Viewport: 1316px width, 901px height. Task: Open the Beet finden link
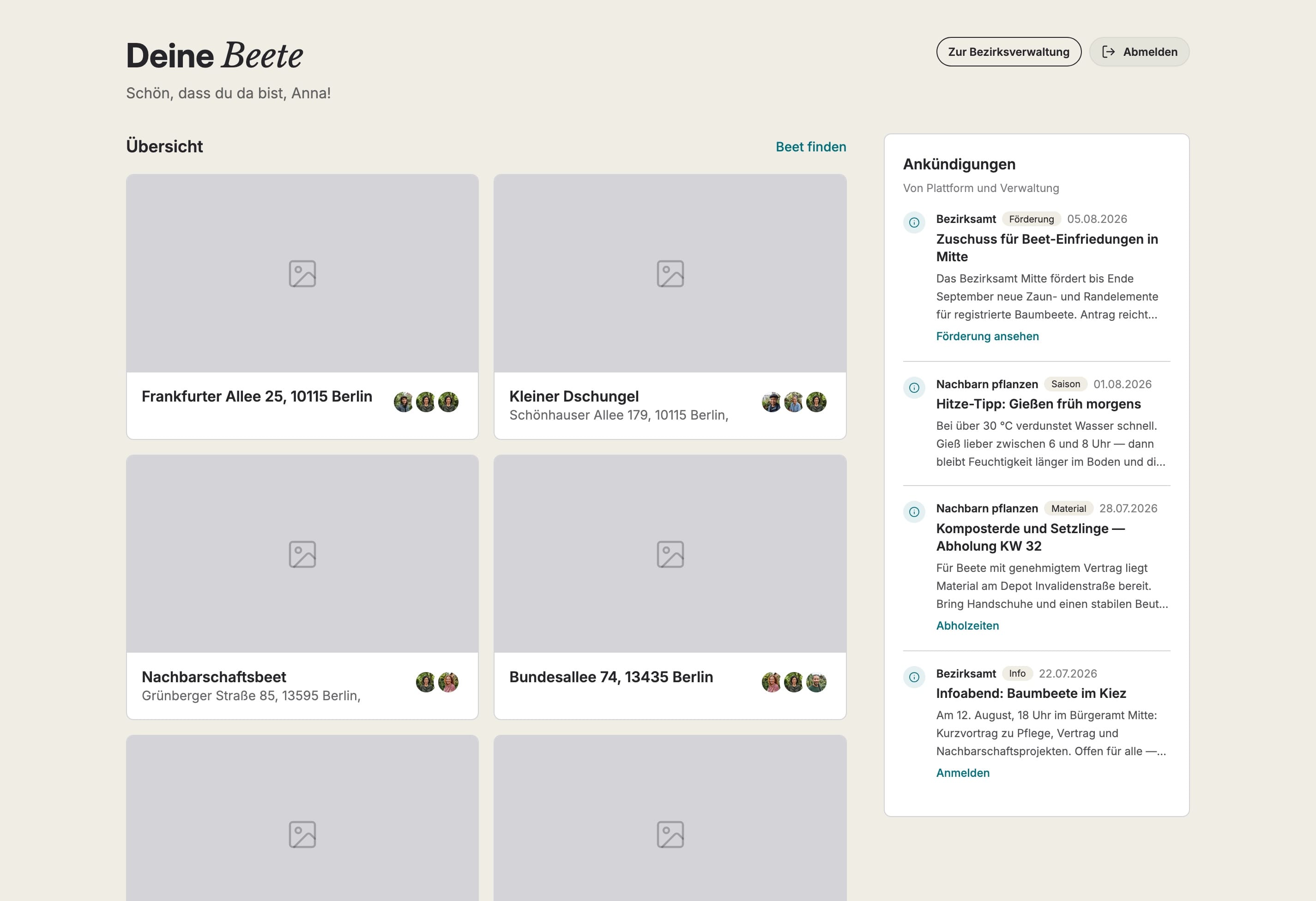coord(811,147)
